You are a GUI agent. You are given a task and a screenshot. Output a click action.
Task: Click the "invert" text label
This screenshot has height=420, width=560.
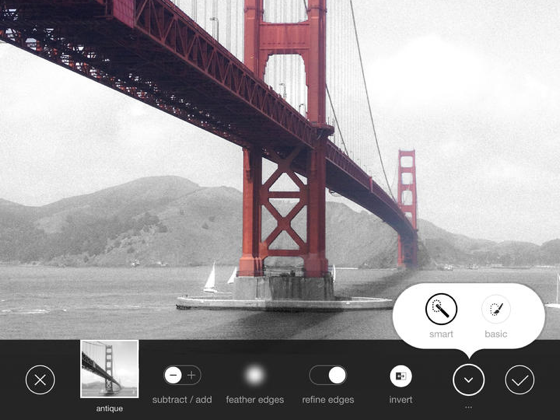(400, 400)
